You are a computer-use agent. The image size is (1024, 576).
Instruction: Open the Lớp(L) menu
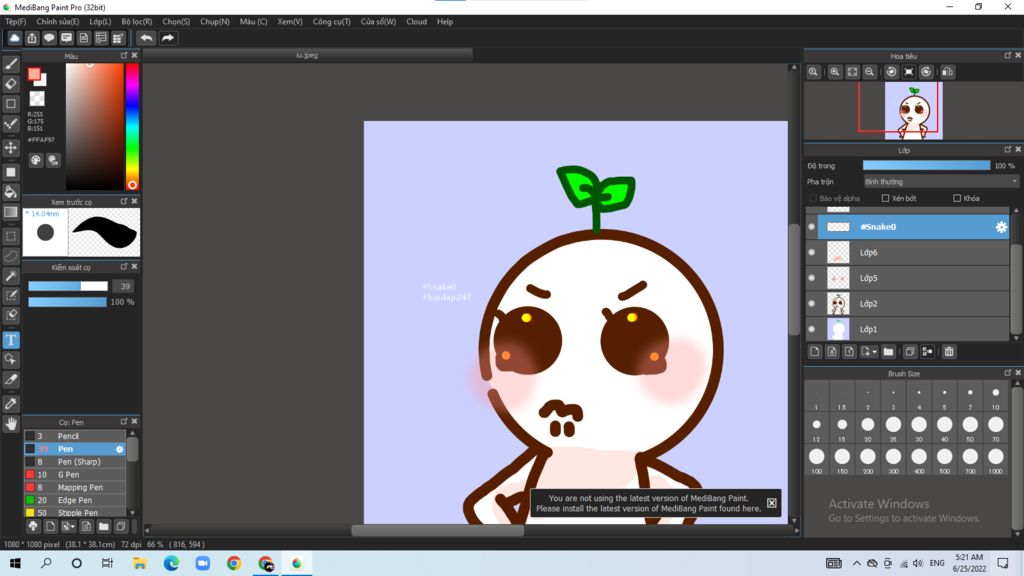pyautogui.click(x=100, y=22)
